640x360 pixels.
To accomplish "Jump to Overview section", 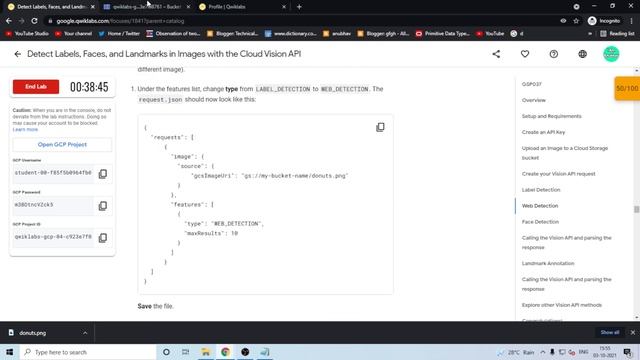I will click(533, 100).
